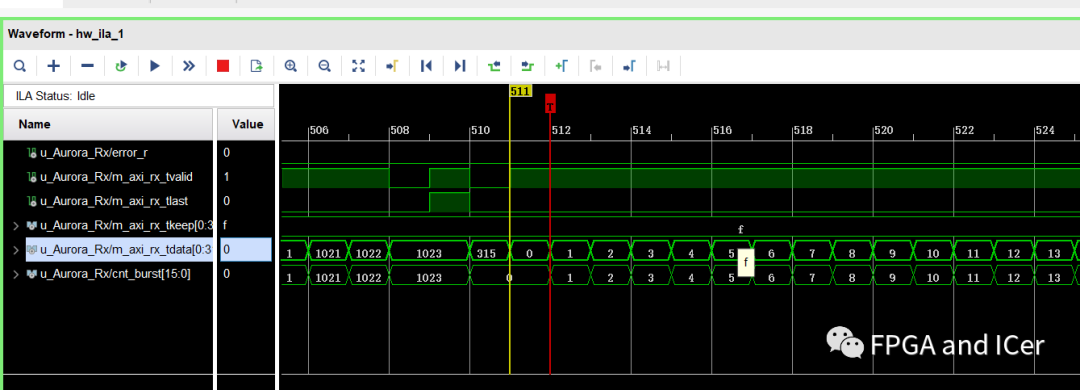
Task: Jump to waveform end icon
Action: [460, 66]
